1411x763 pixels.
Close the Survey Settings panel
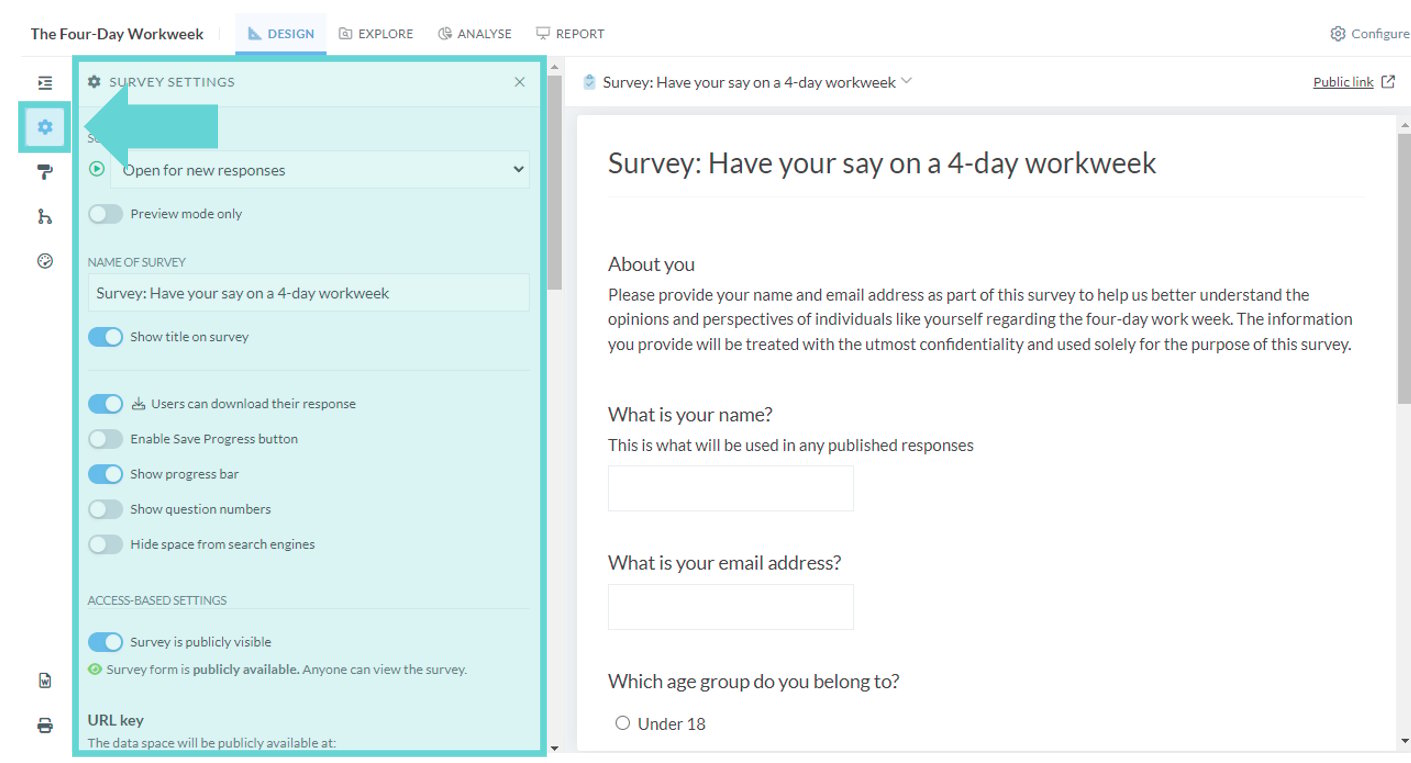(x=520, y=82)
